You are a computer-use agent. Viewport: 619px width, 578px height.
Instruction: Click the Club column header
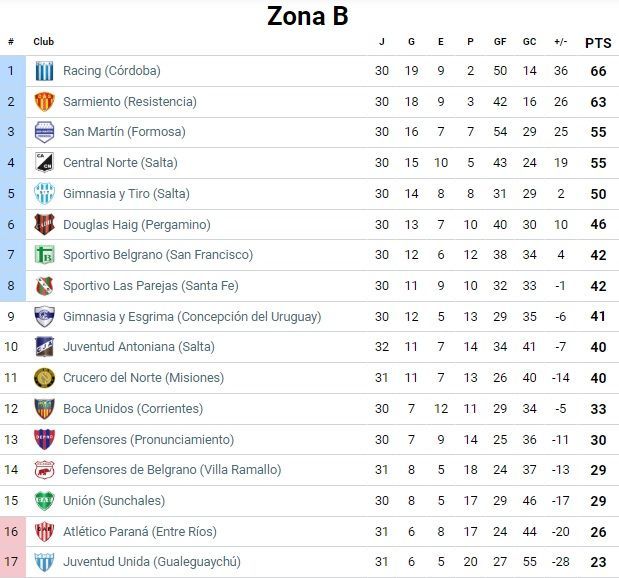click(44, 42)
